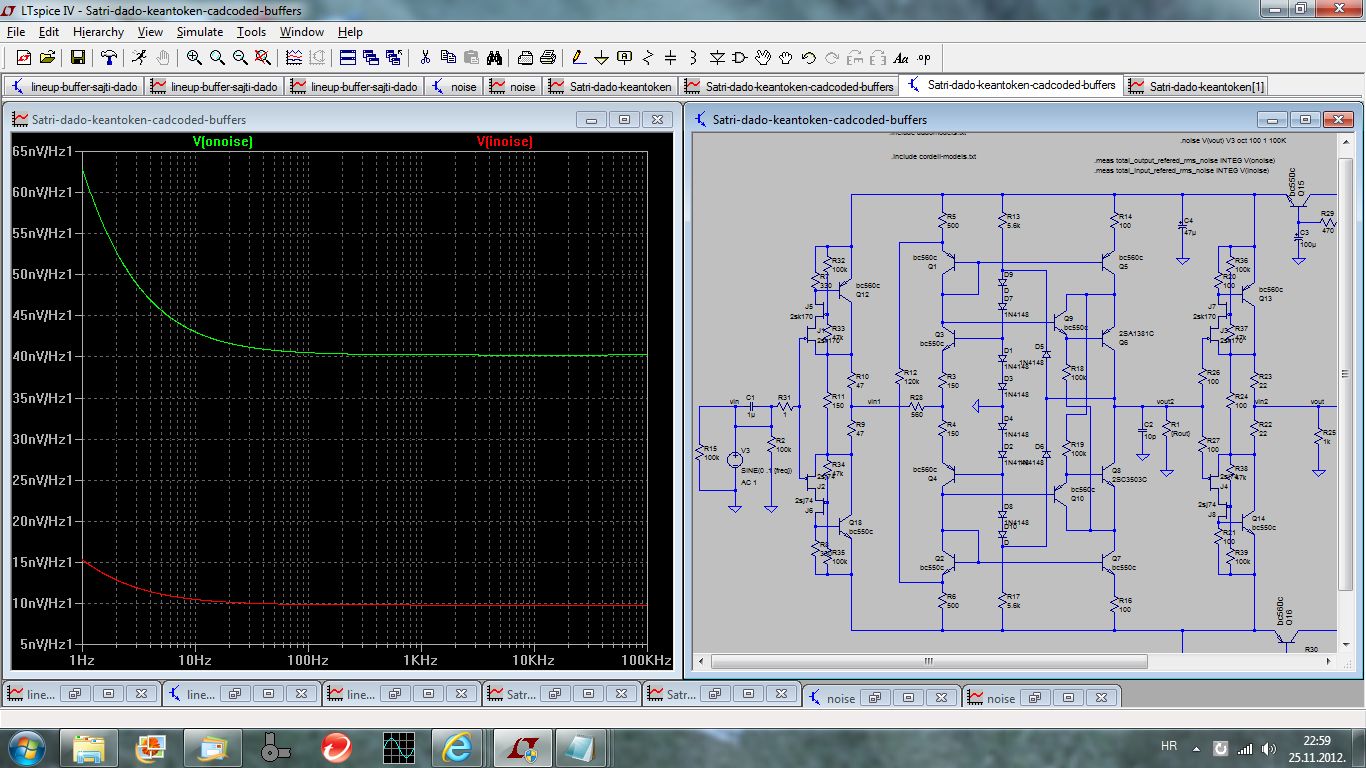
Task: Switch to the Satri-dado-keantoken plot tab
Action: tap(609, 87)
